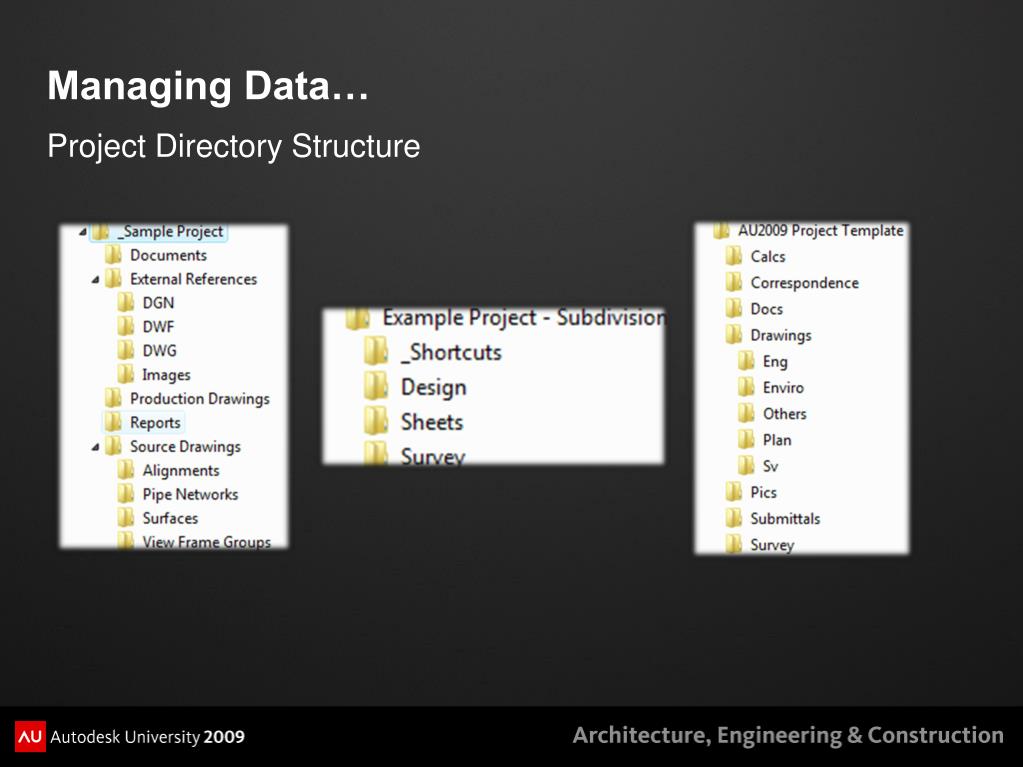
Task: Click the DGN folder icon
Action: tap(126, 303)
